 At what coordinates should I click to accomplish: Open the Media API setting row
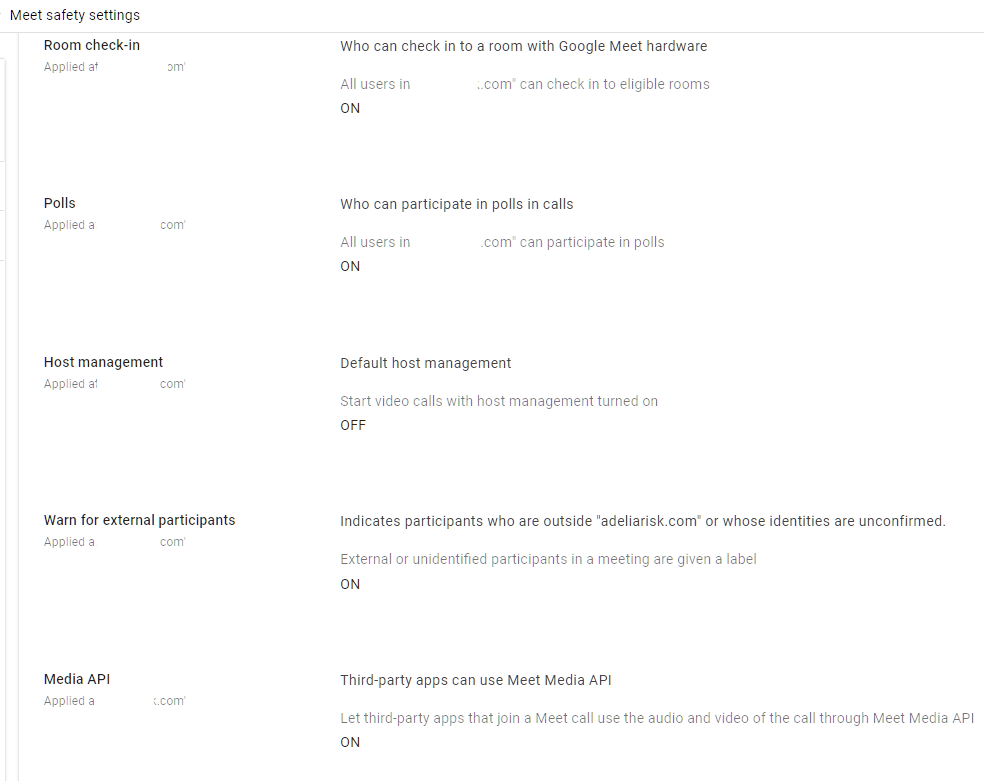pos(77,678)
